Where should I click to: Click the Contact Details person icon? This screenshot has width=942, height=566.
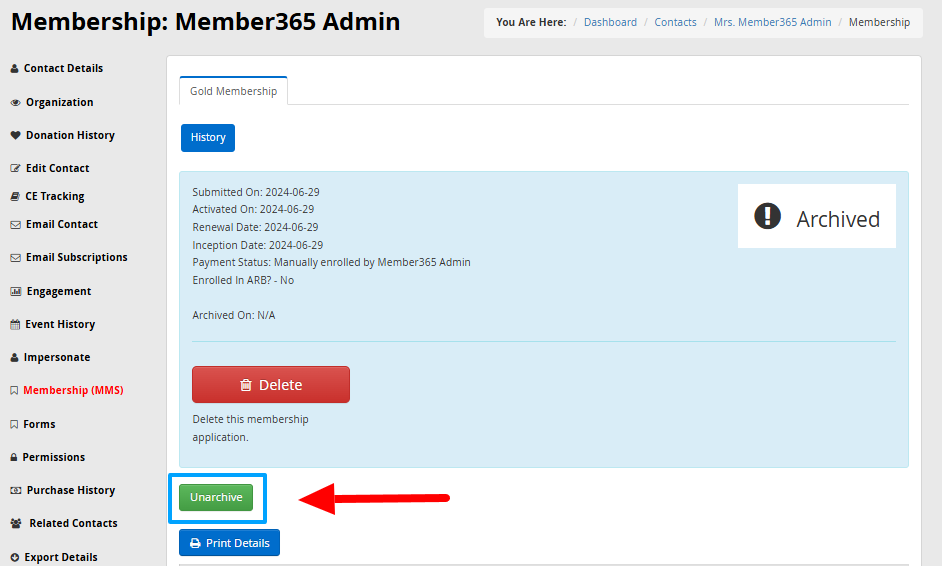click(x=14, y=69)
